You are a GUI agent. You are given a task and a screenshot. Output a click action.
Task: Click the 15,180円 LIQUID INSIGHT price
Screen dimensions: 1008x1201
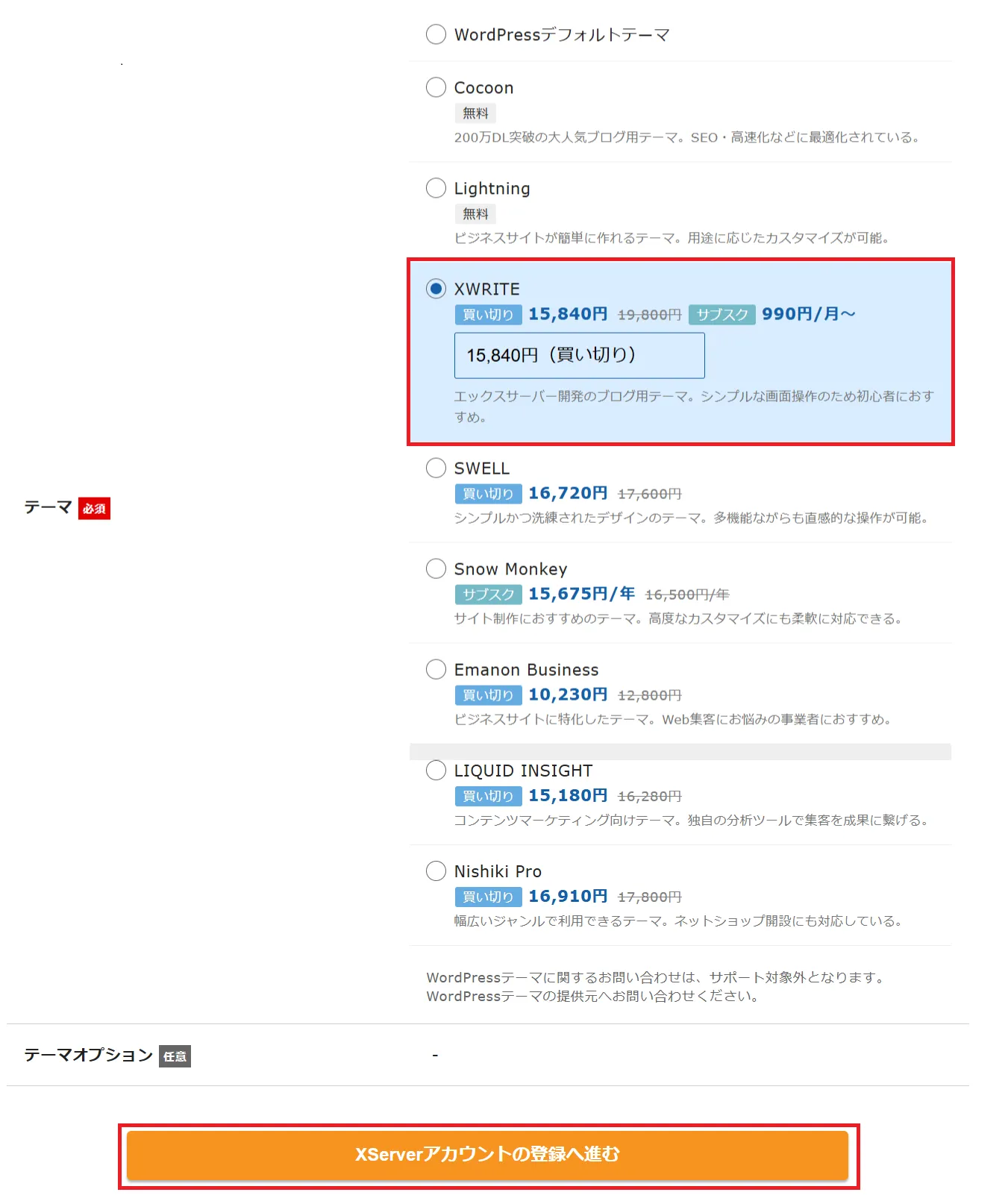coord(568,795)
